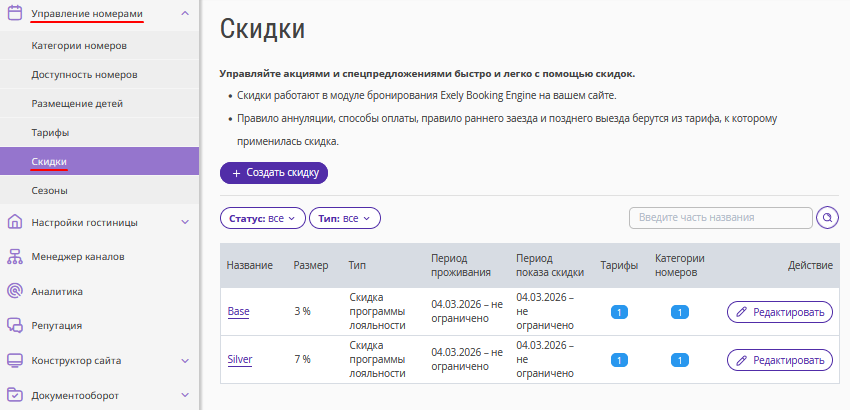Focus the discount name search field

(x=720, y=218)
